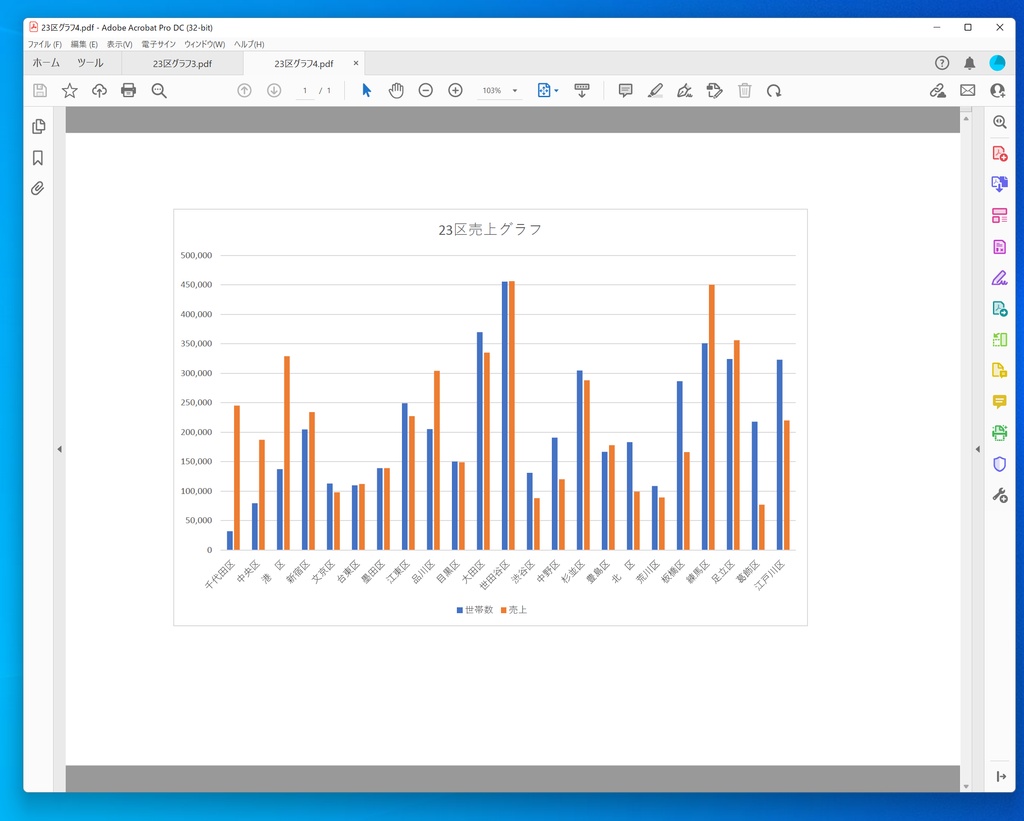Open the ヘルプ menu
1024x821 pixels.
click(x=249, y=44)
